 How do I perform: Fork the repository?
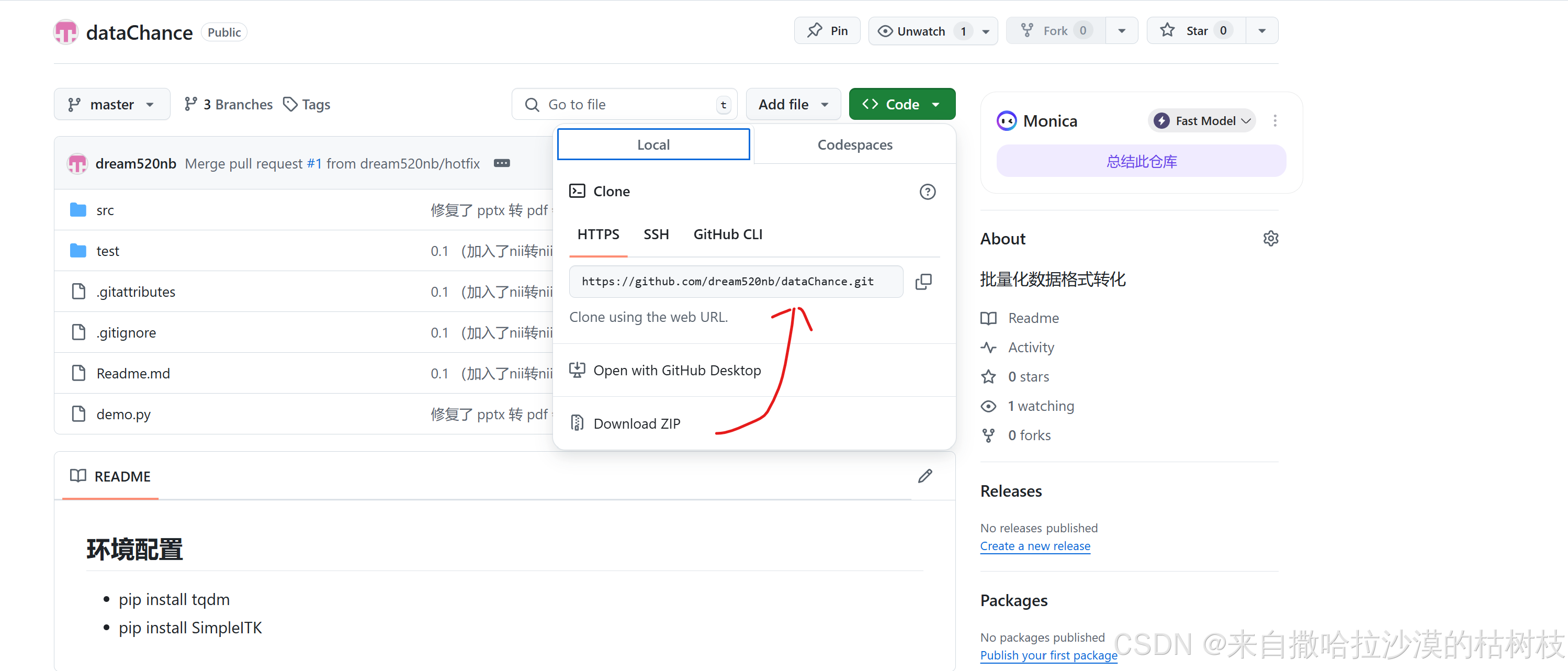click(1055, 31)
